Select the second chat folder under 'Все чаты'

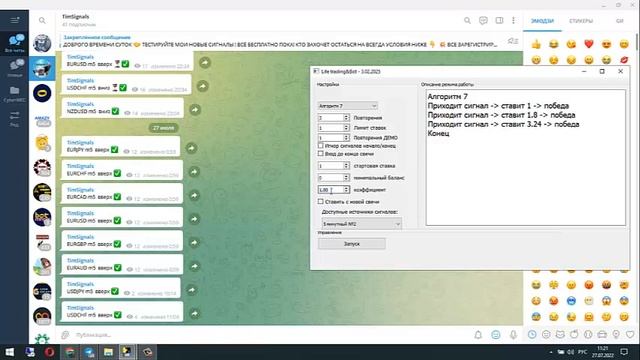15,68
